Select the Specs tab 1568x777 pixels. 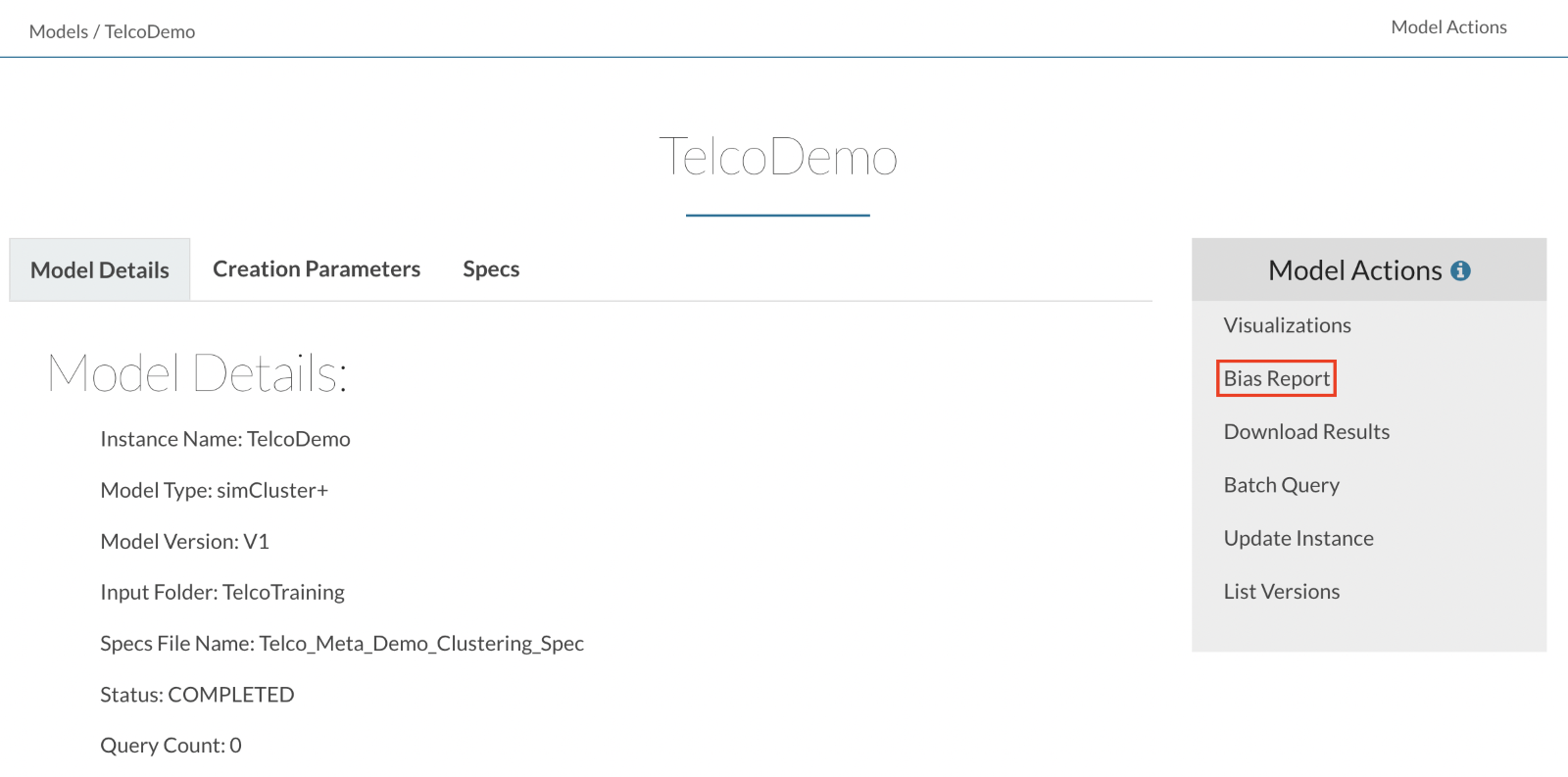[491, 269]
